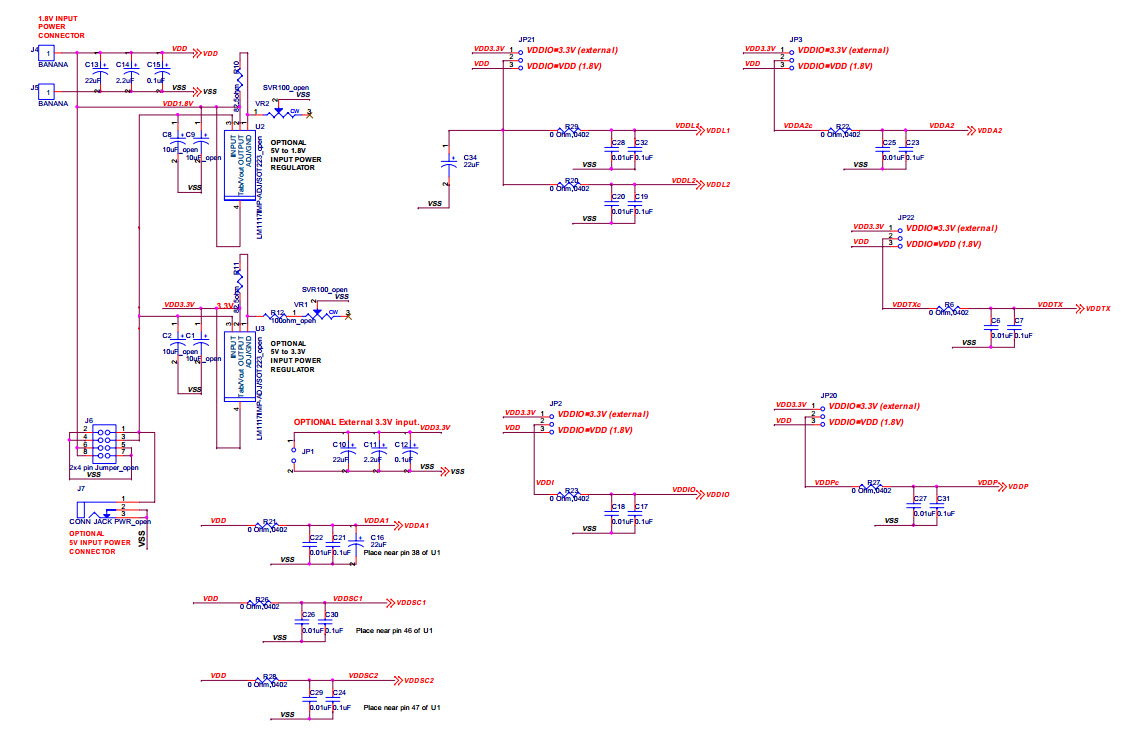This screenshot has width=1125, height=730.
Task: Select the J5 banana connector symbol
Action: [x=45, y=91]
